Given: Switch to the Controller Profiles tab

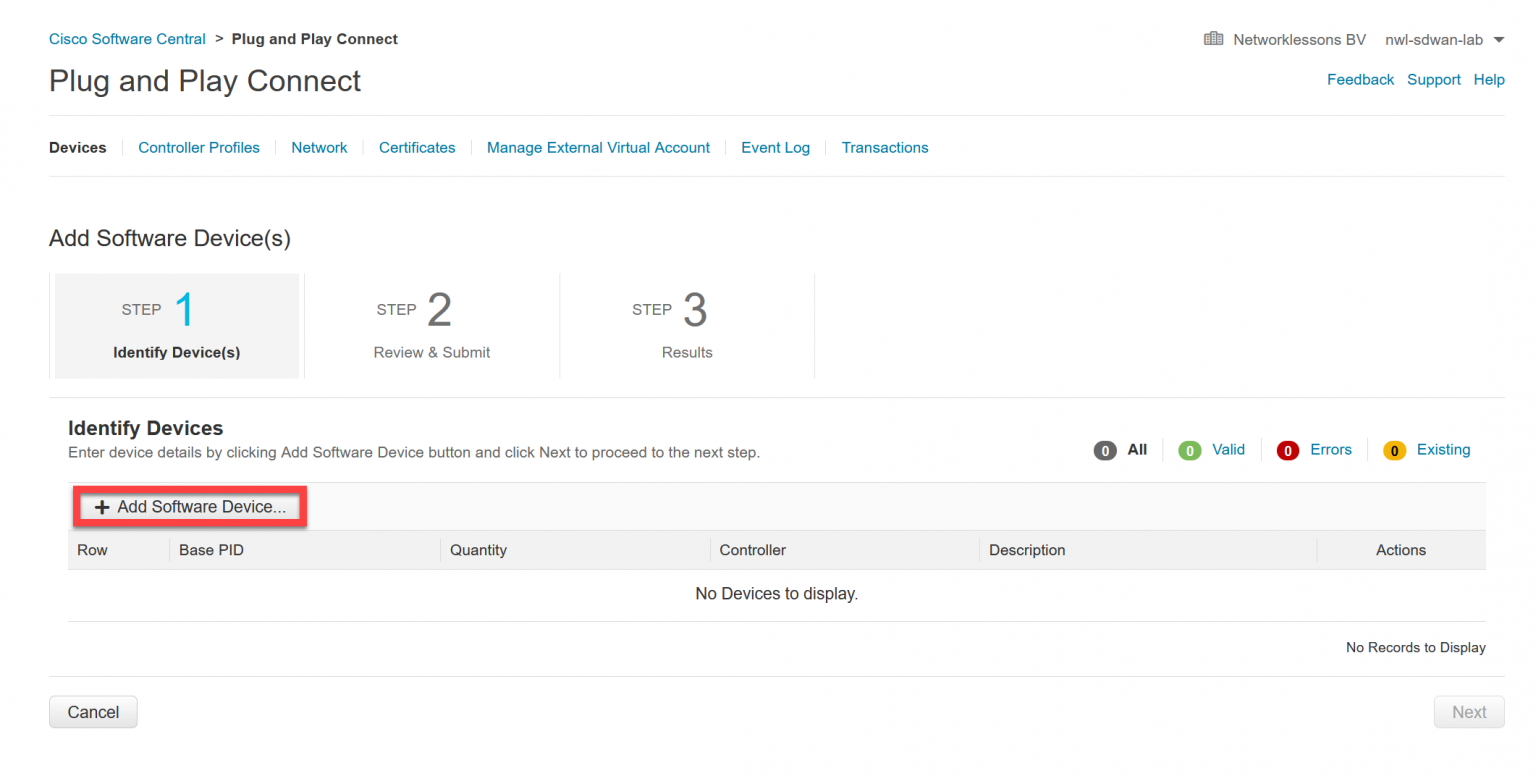Looking at the screenshot, I should pos(198,147).
